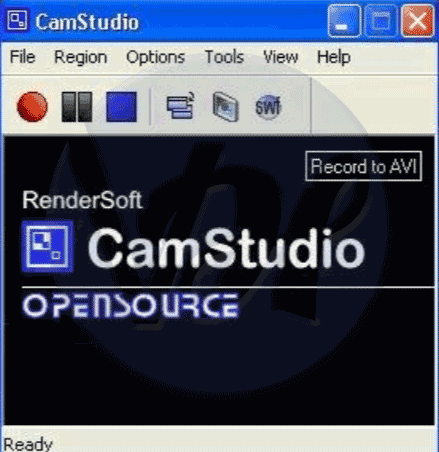Show the View menu

(281, 57)
